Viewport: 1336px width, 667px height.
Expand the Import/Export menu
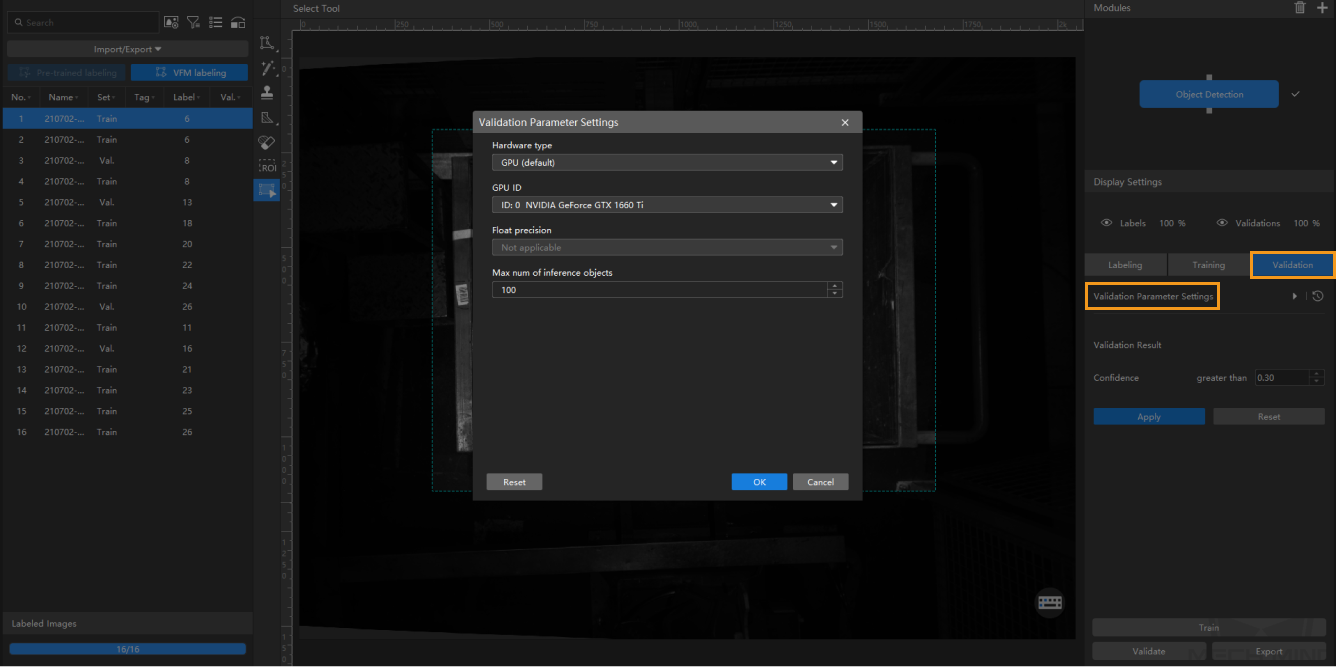[x=127, y=49]
